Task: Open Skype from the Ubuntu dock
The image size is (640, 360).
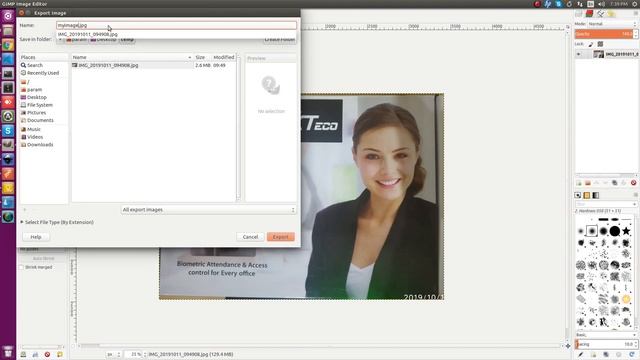Action: (x=8, y=131)
